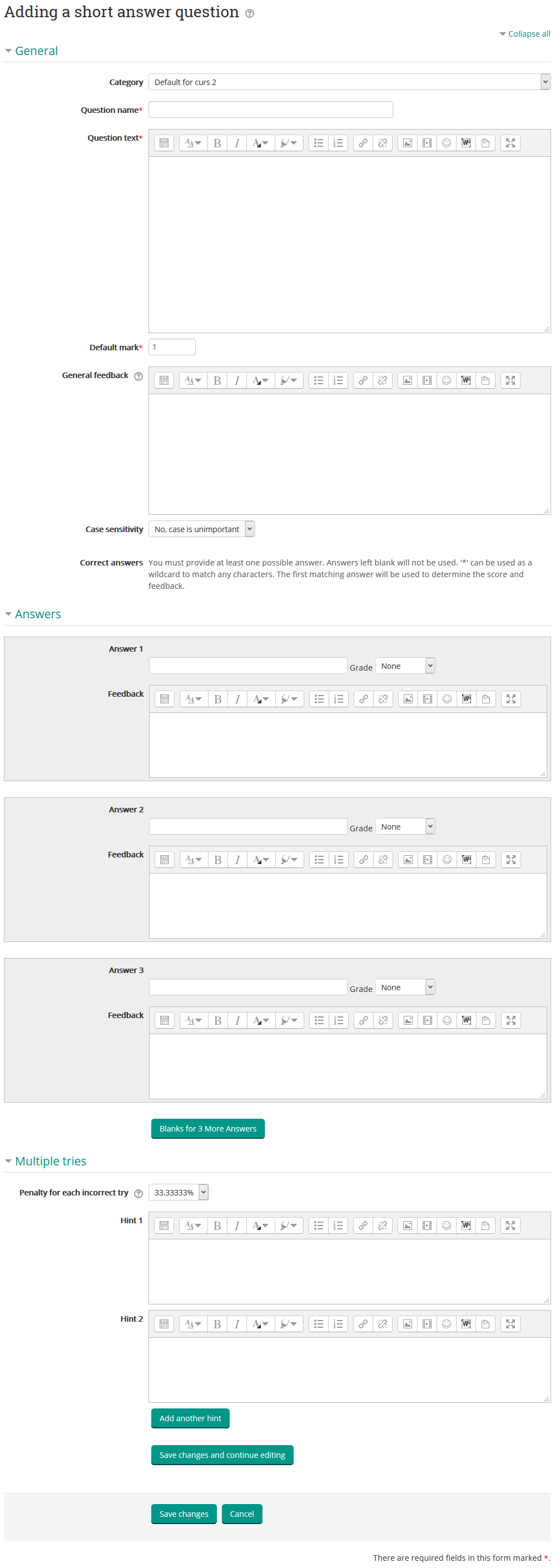
Task: Open Grade dropdown for Answer 1
Action: (x=405, y=667)
